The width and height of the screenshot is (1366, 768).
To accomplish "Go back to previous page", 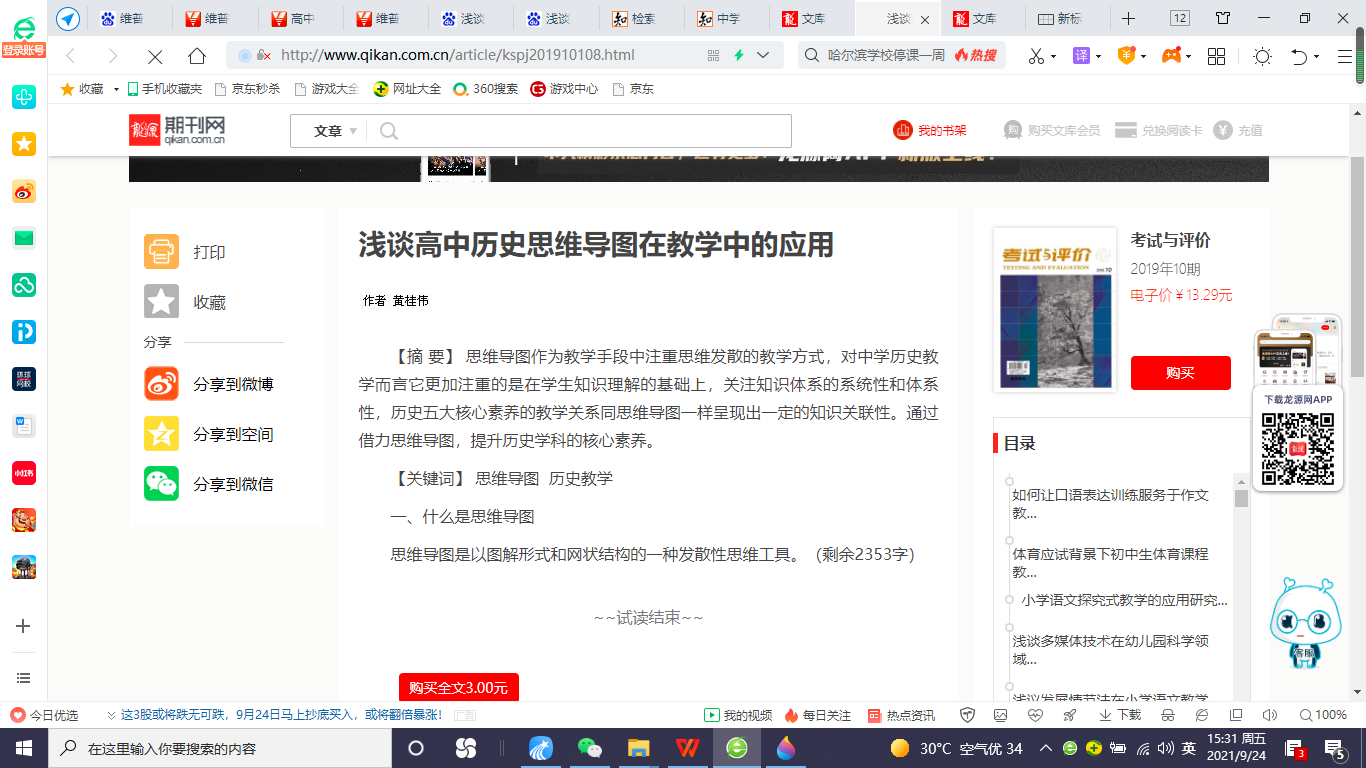I will 70,56.
